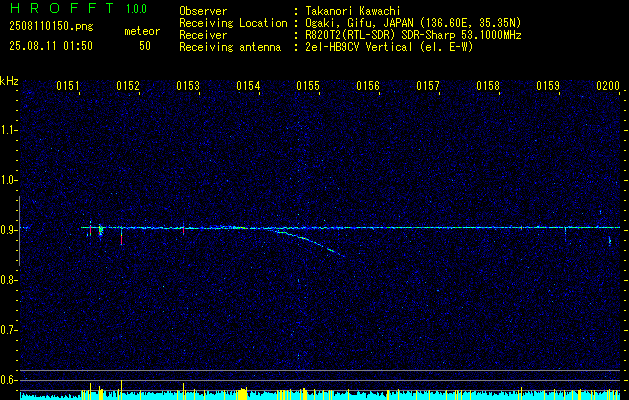Click the 0157 time axis label

point(428,86)
